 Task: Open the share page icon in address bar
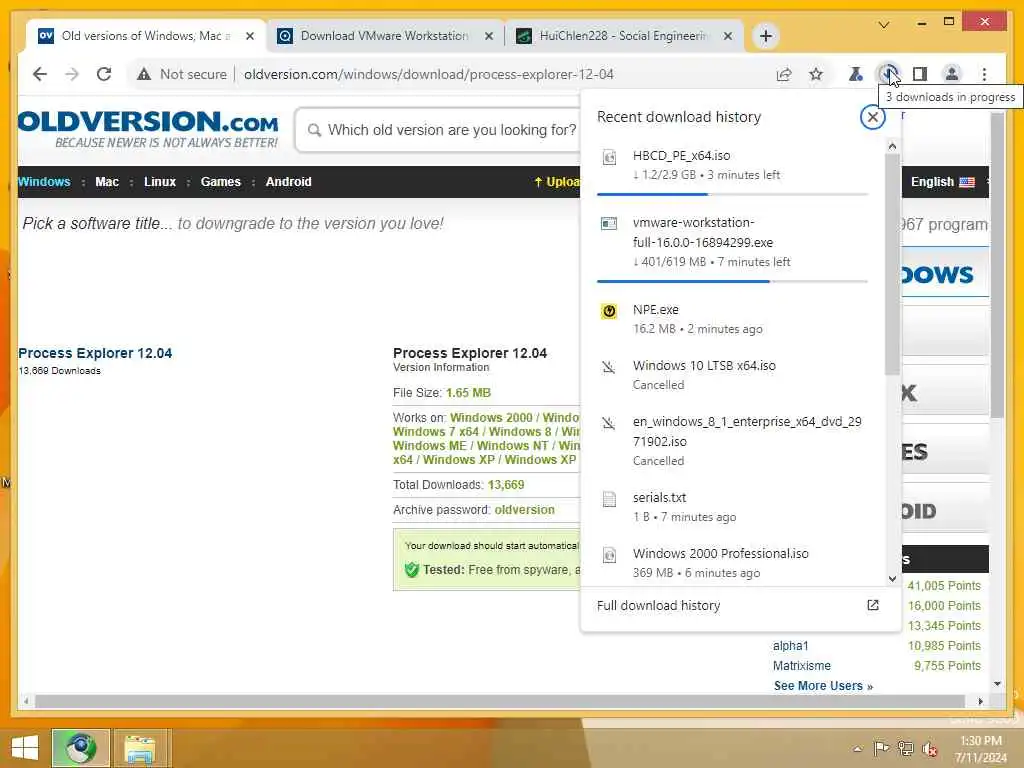click(x=784, y=74)
